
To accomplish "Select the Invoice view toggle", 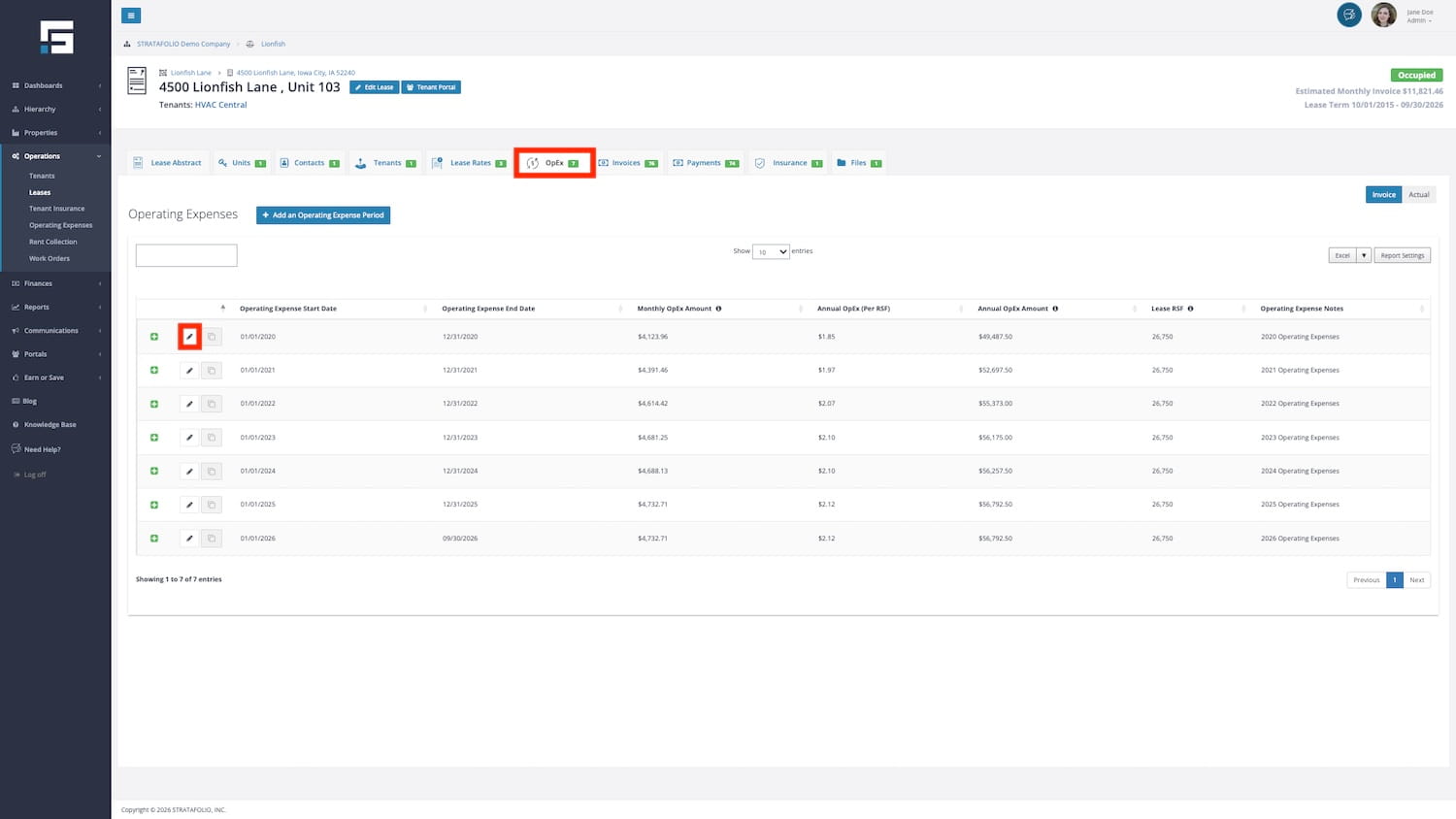I will (1383, 195).
